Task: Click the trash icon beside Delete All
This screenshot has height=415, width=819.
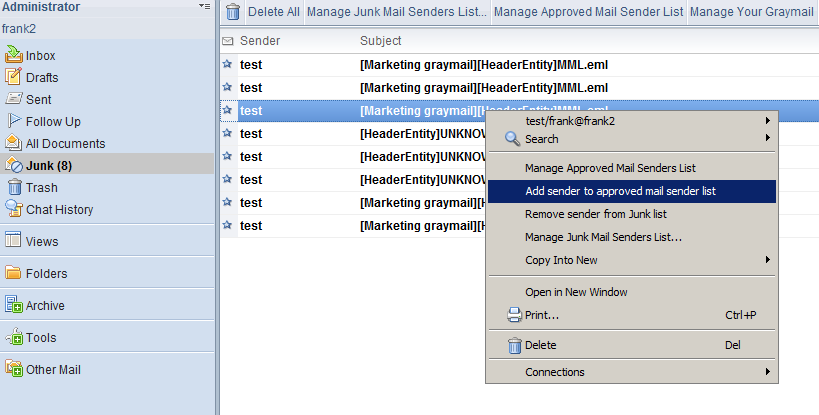Action: click(233, 12)
